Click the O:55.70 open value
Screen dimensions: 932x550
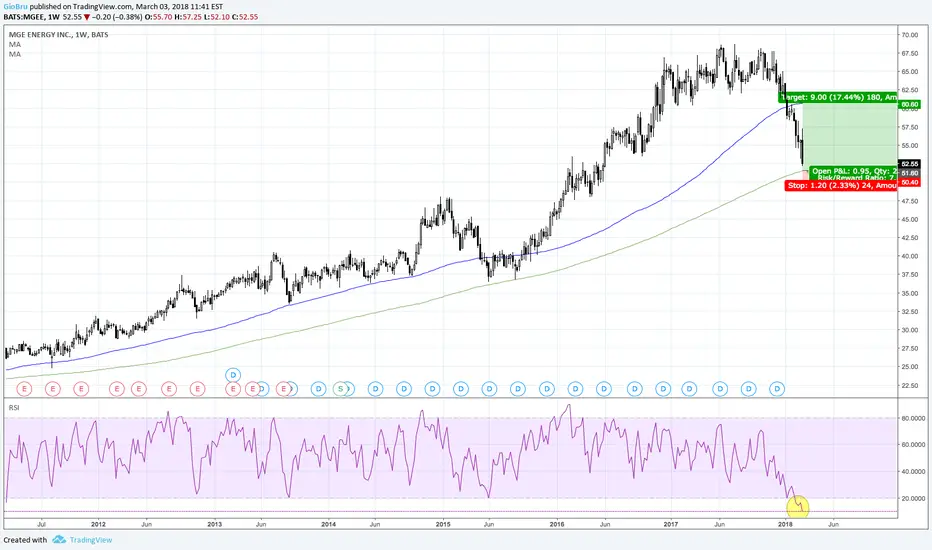pos(160,17)
